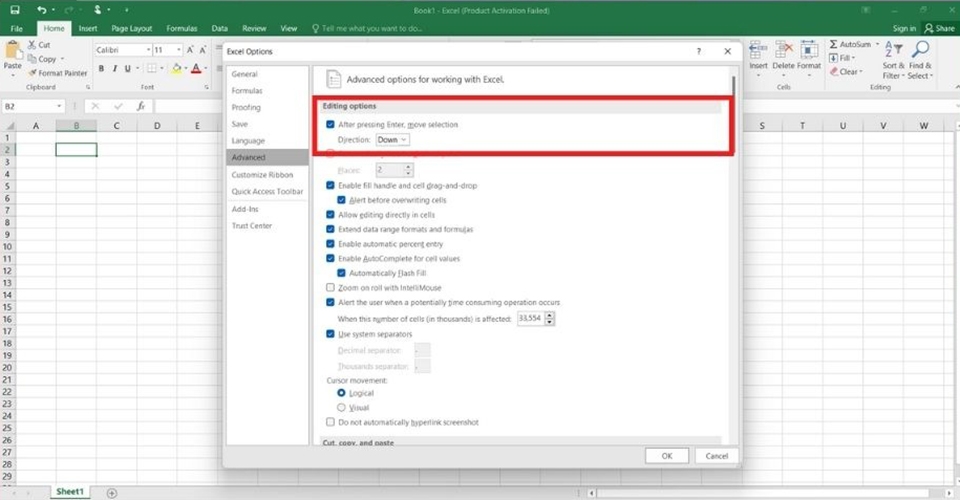Expand the Clear dropdown arrow
Viewport: 960px width, 500px height.
(x=861, y=72)
